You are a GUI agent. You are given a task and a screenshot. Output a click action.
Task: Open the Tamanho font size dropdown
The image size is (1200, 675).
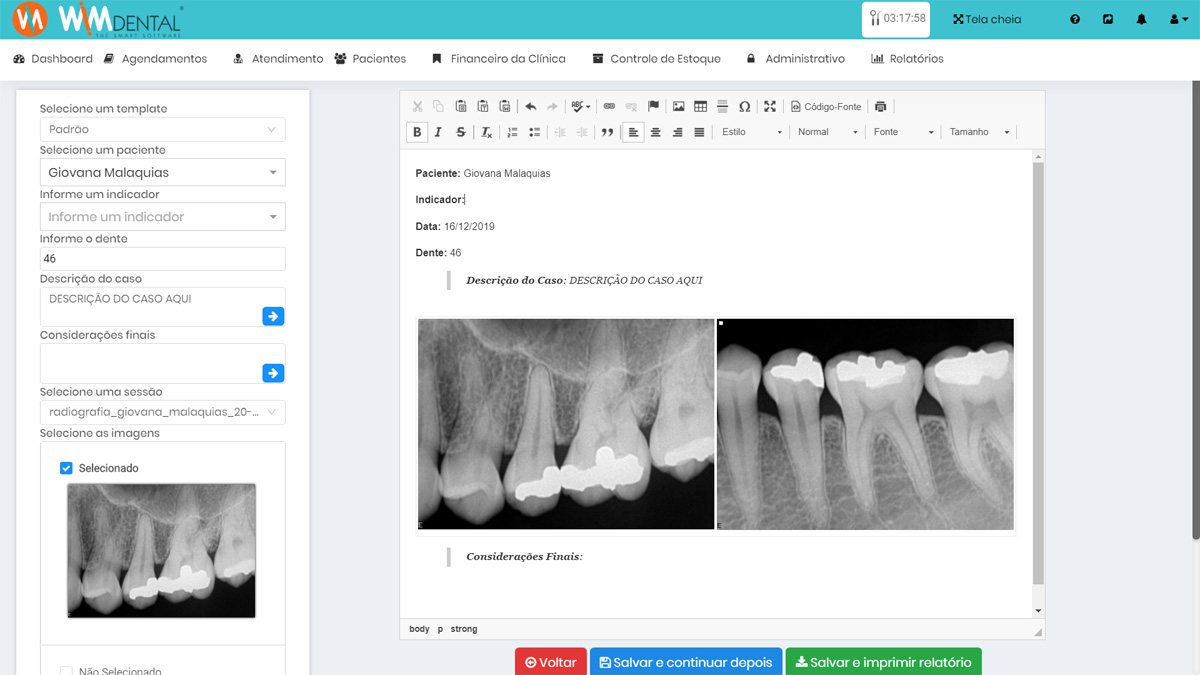coord(979,132)
